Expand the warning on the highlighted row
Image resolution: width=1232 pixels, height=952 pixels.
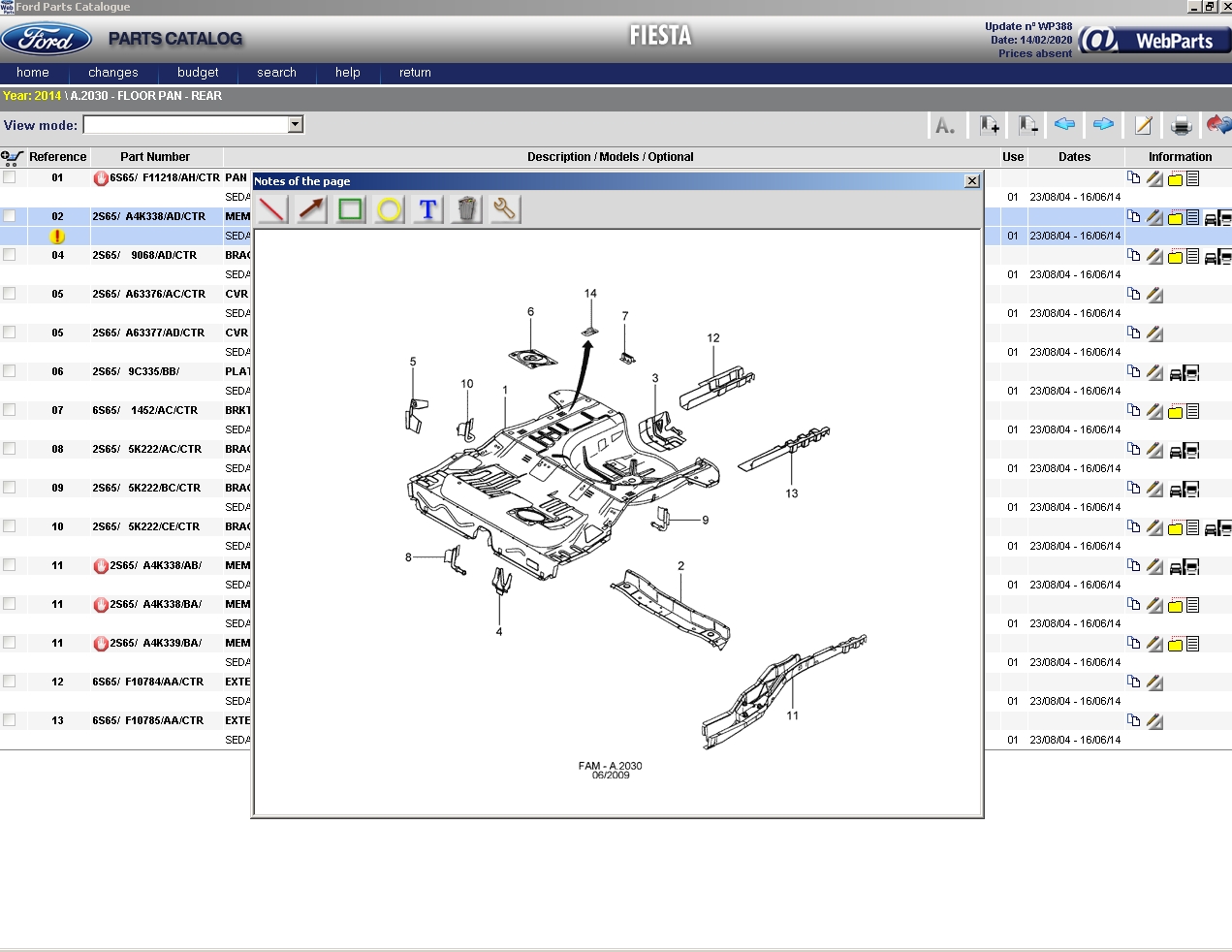pos(56,236)
